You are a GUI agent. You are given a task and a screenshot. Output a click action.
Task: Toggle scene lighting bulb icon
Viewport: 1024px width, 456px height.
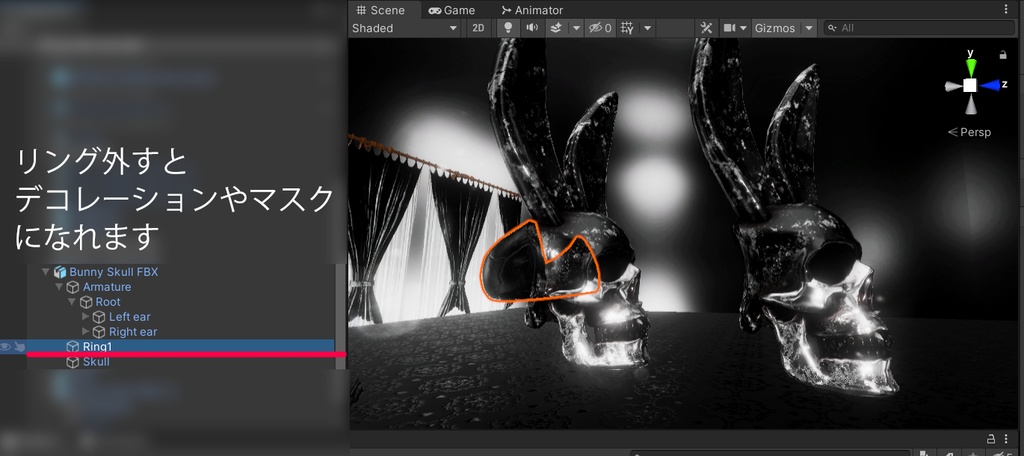[508, 28]
